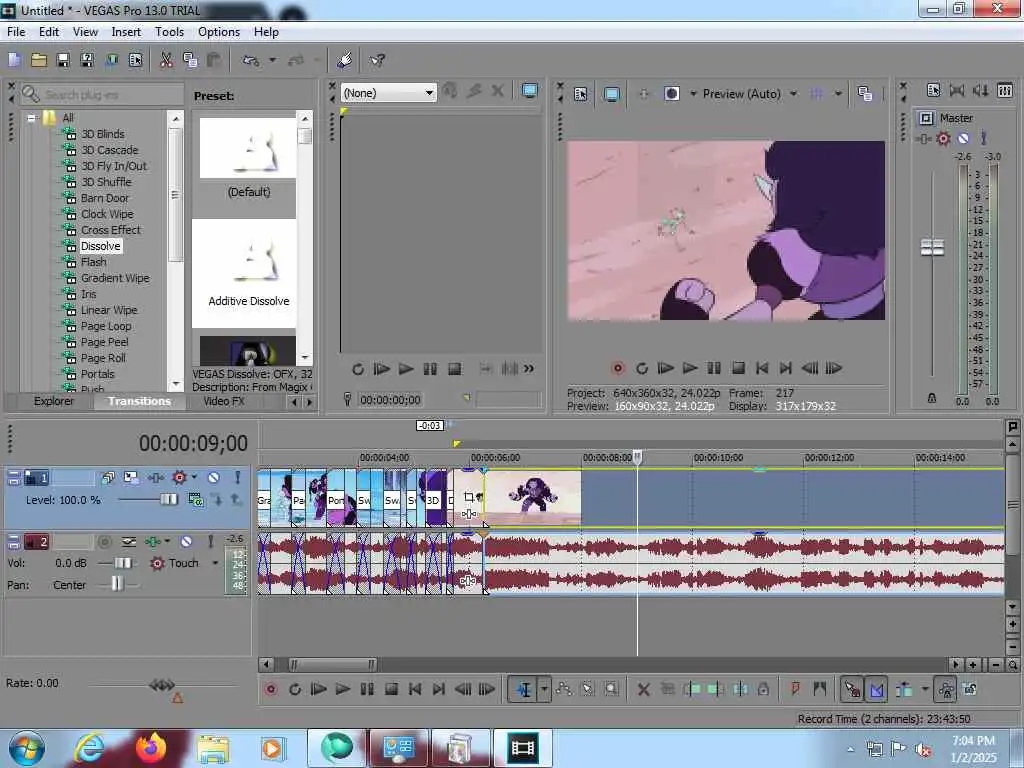Toggle Enable Snapping in timeline toolbar
1024x768 pixels.
(x=852, y=689)
